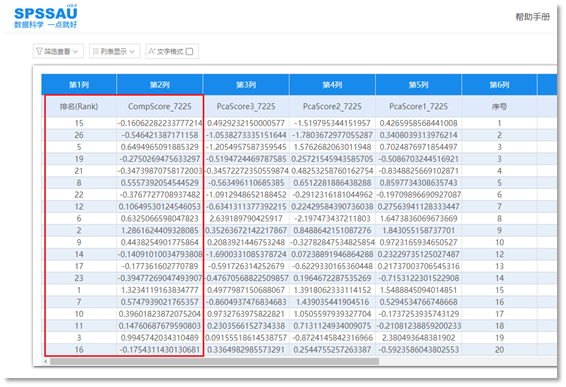Screen dimensions: 566x387
Task: Click 序号 cell 10
Action: (x=499, y=242)
